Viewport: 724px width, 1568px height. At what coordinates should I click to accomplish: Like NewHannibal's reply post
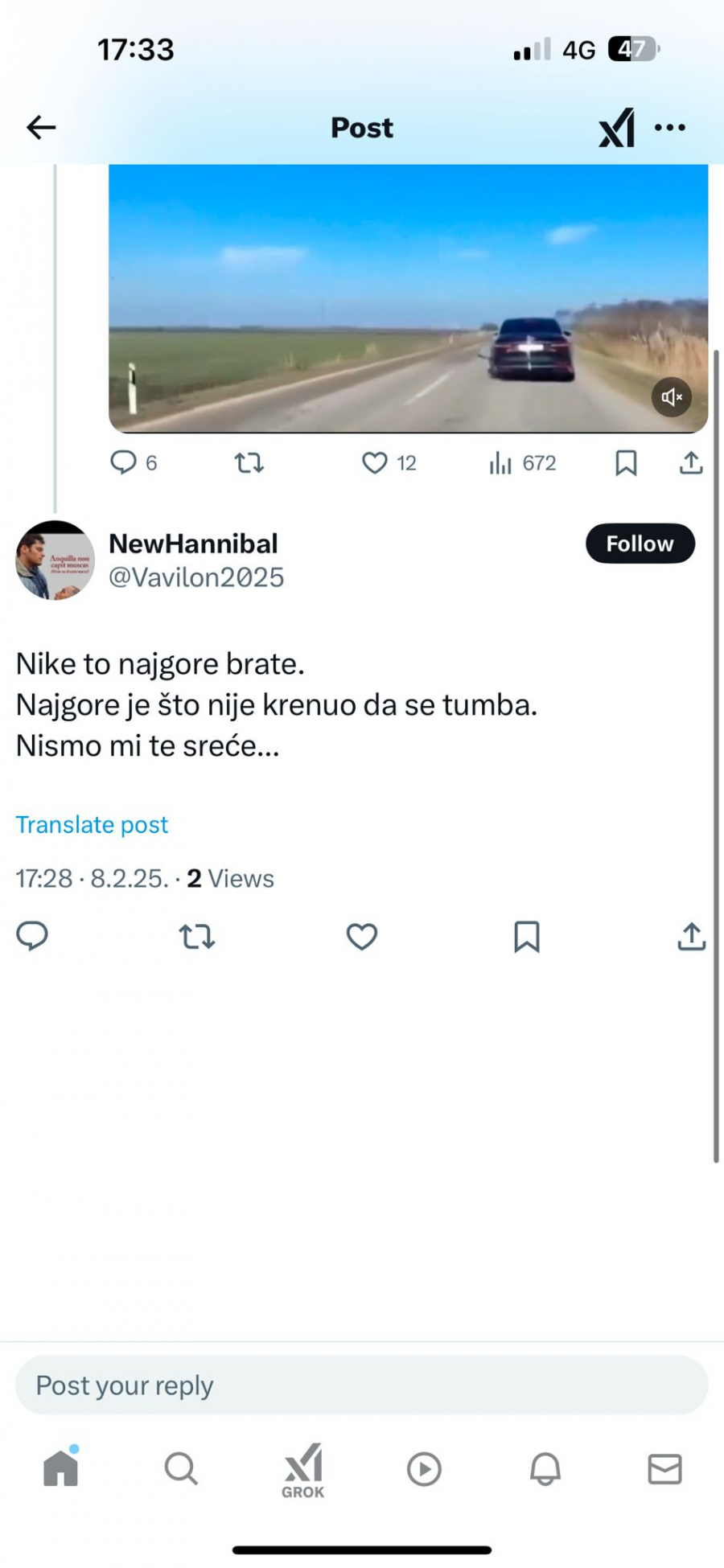[x=362, y=937]
